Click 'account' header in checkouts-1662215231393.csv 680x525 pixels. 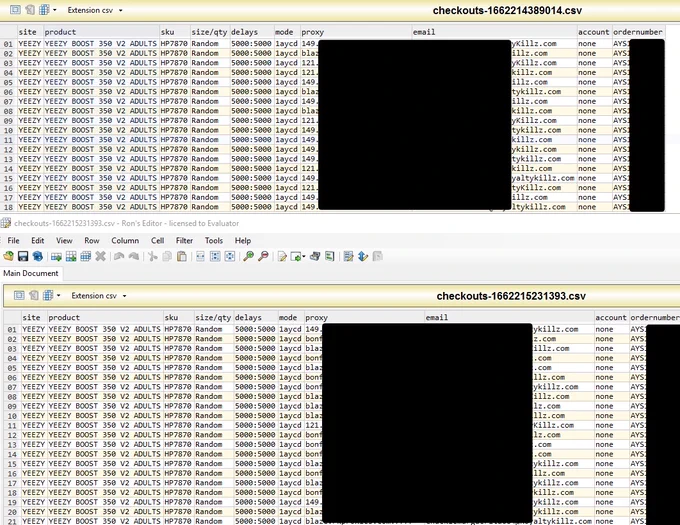[x=611, y=317]
